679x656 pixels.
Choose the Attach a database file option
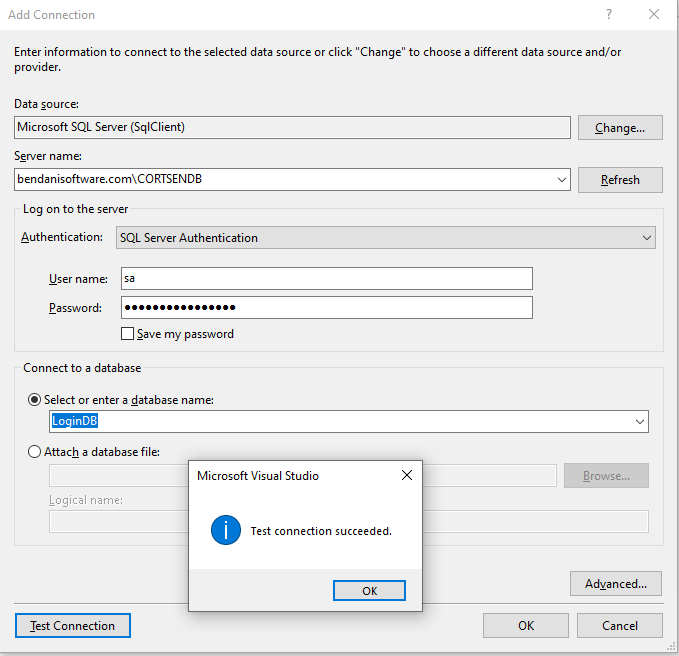pyautogui.click(x=35, y=452)
